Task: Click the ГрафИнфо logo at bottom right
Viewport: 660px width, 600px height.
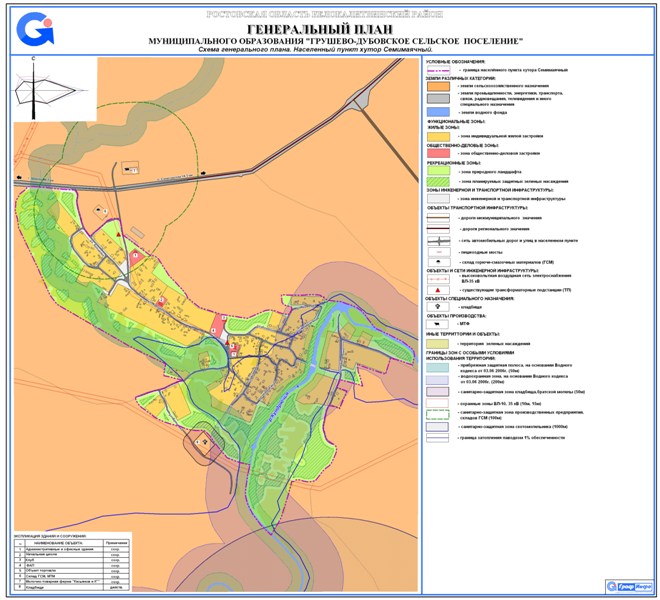Action: click(x=628, y=586)
